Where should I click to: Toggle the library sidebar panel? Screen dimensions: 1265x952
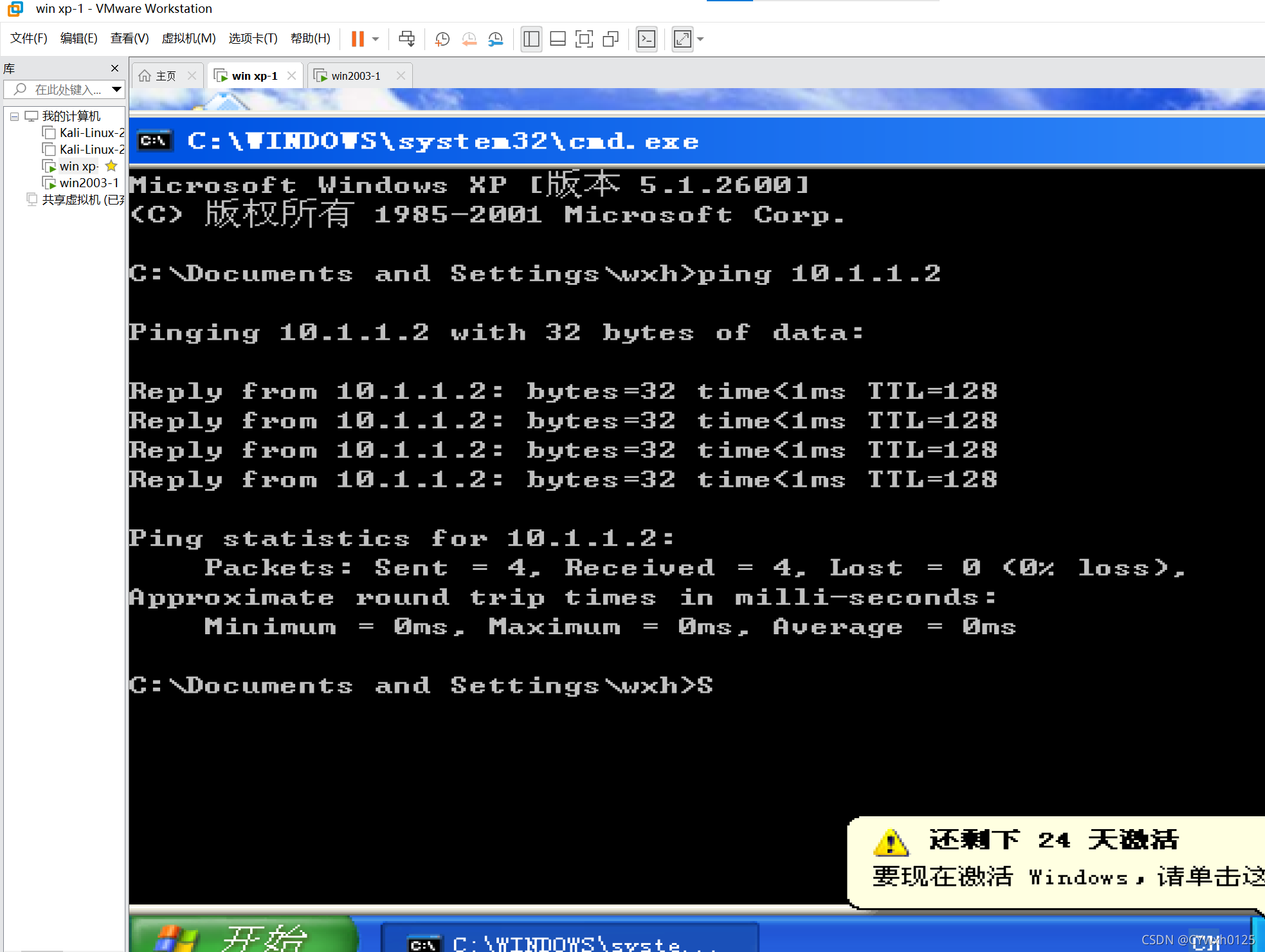click(x=531, y=39)
